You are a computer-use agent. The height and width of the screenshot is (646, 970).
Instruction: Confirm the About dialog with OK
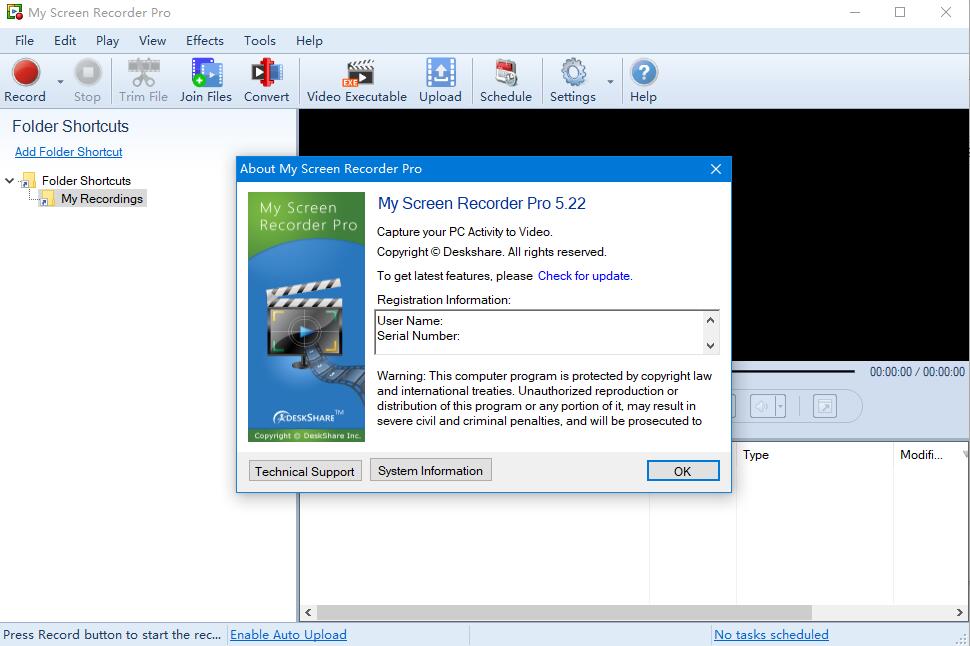point(683,471)
